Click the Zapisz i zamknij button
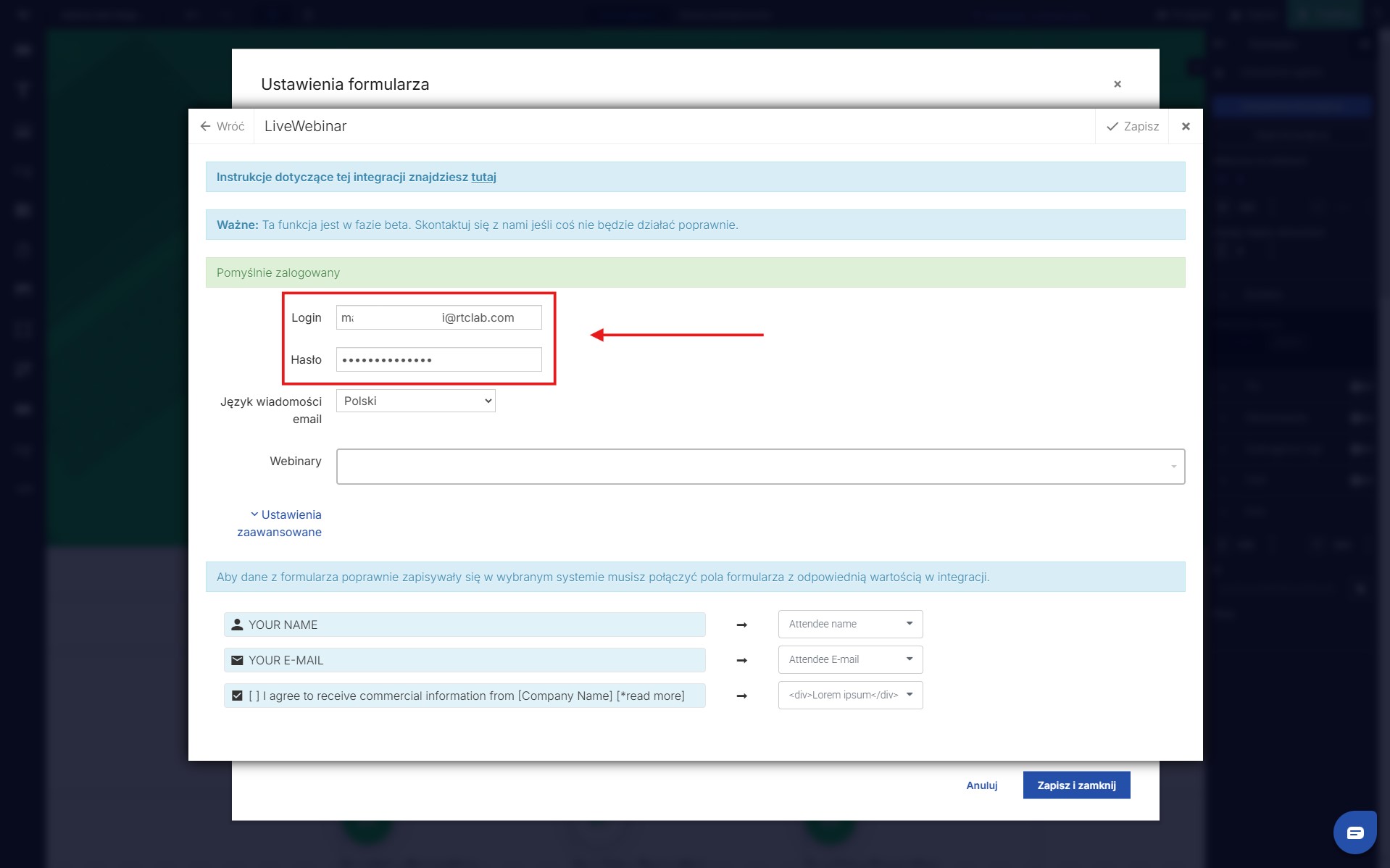The height and width of the screenshot is (868, 1390). click(x=1076, y=785)
